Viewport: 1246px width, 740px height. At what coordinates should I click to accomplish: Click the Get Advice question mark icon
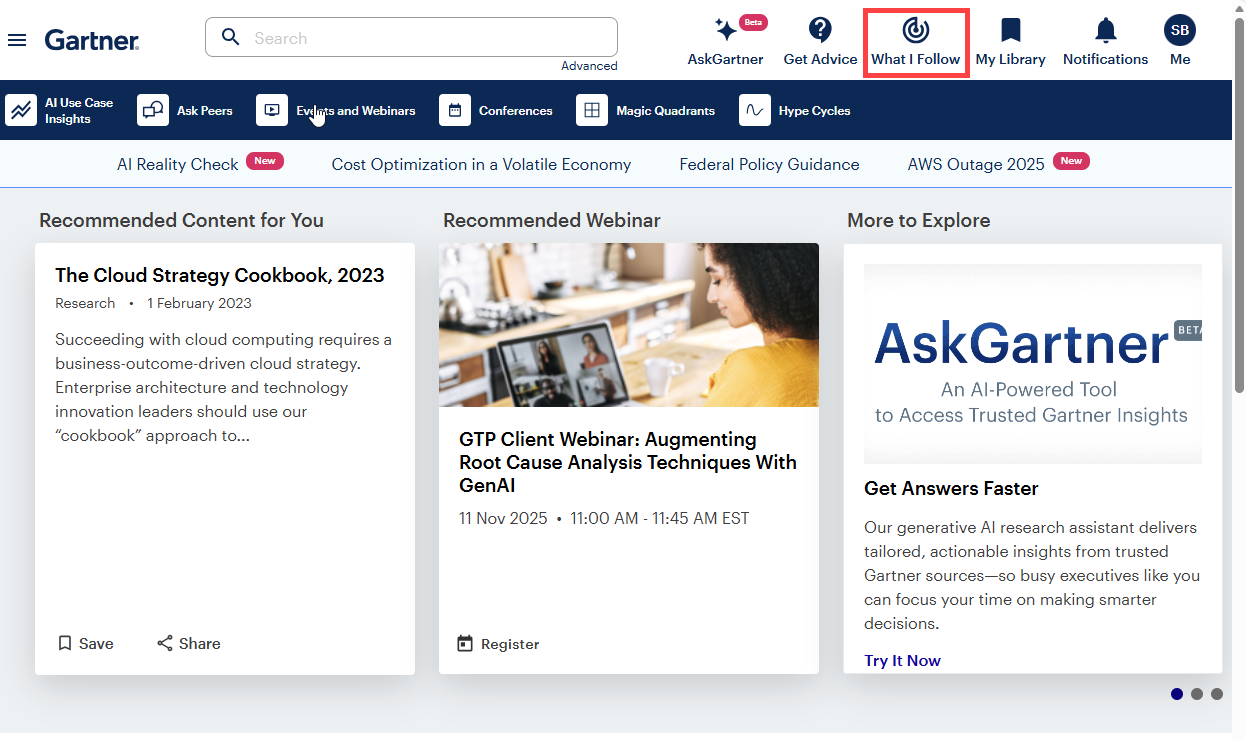pyautogui.click(x=820, y=30)
